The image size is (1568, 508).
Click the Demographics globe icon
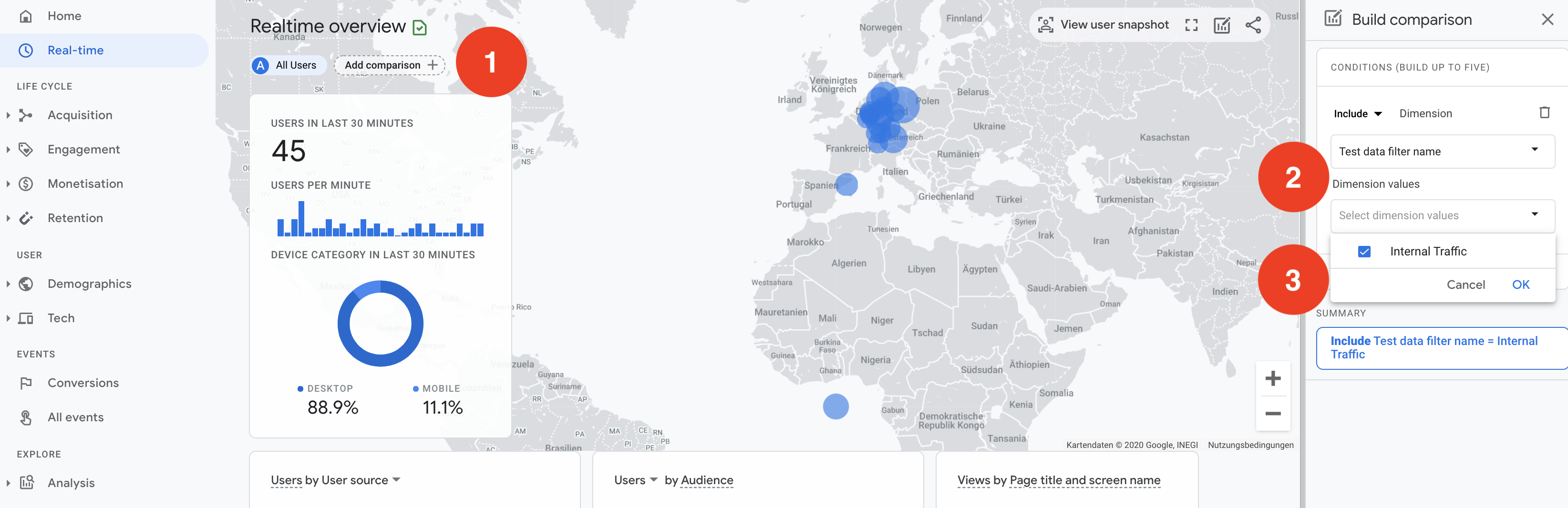click(26, 284)
